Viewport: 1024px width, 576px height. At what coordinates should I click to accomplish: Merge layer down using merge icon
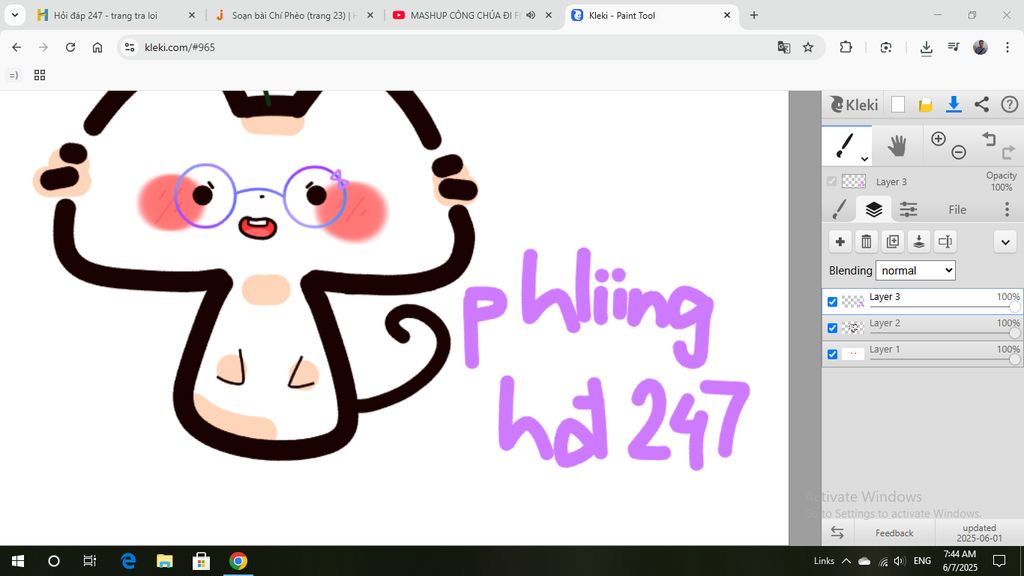pos(918,241)
